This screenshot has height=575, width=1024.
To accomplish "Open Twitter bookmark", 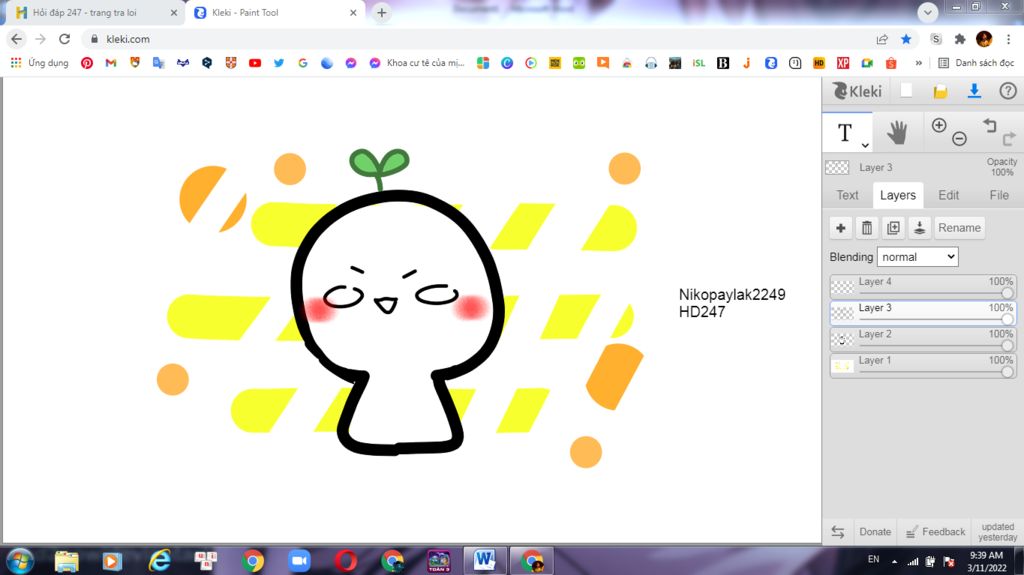I will tap(279, 63).
